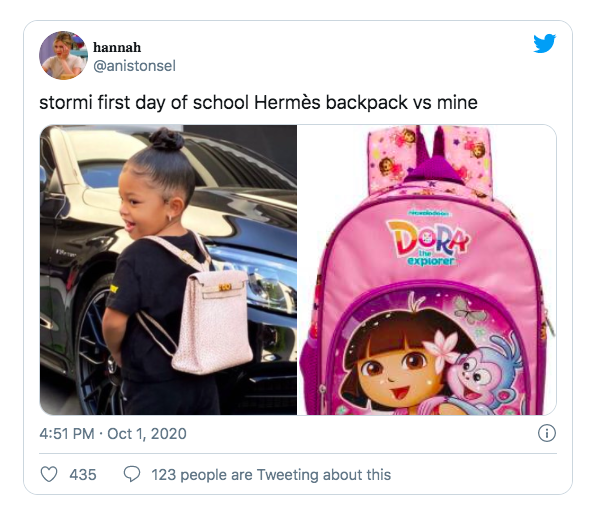Open the display name "hannah"

pos(117,47)
